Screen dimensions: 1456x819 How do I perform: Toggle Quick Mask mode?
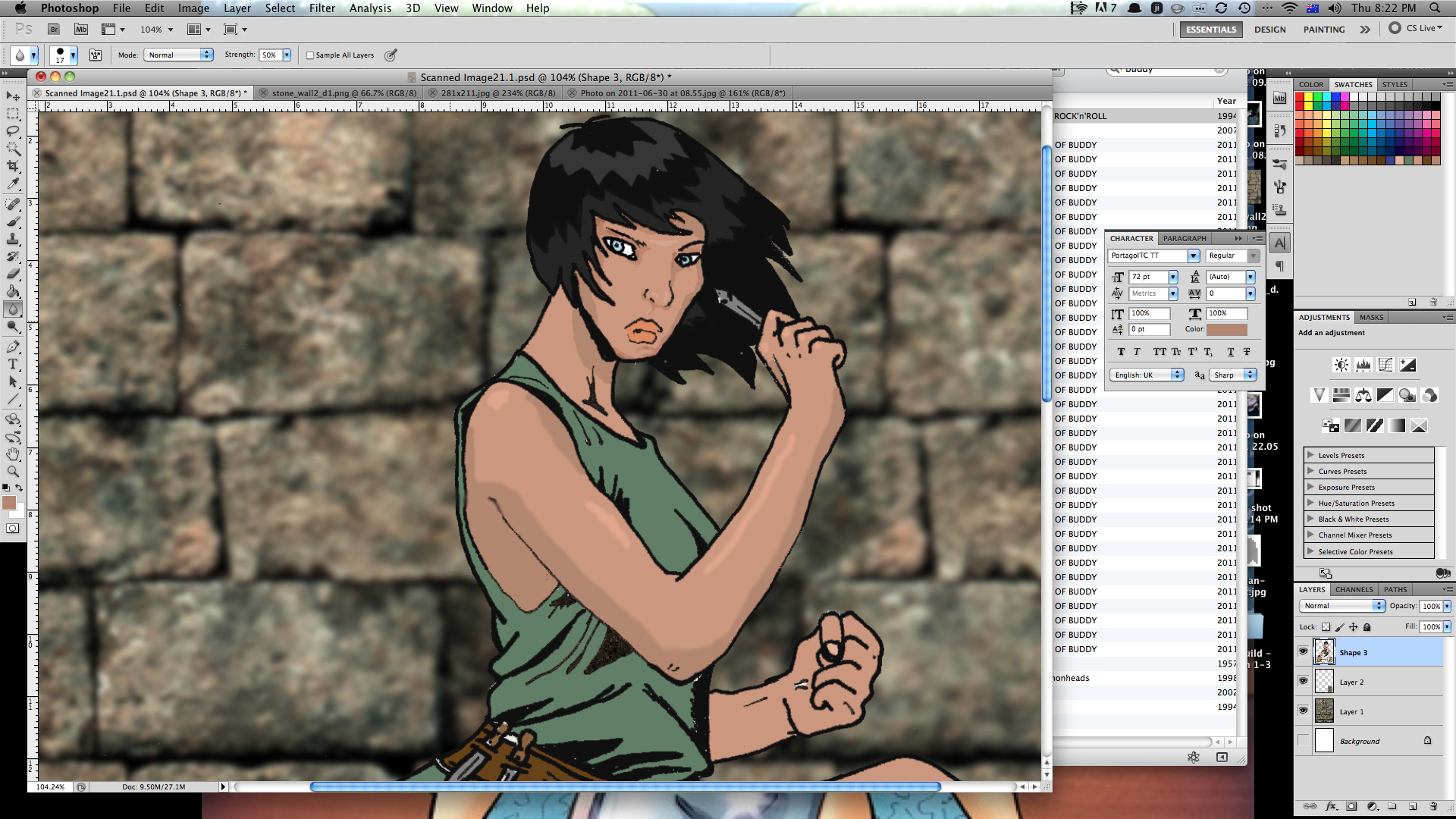click(x=13, y=529)
